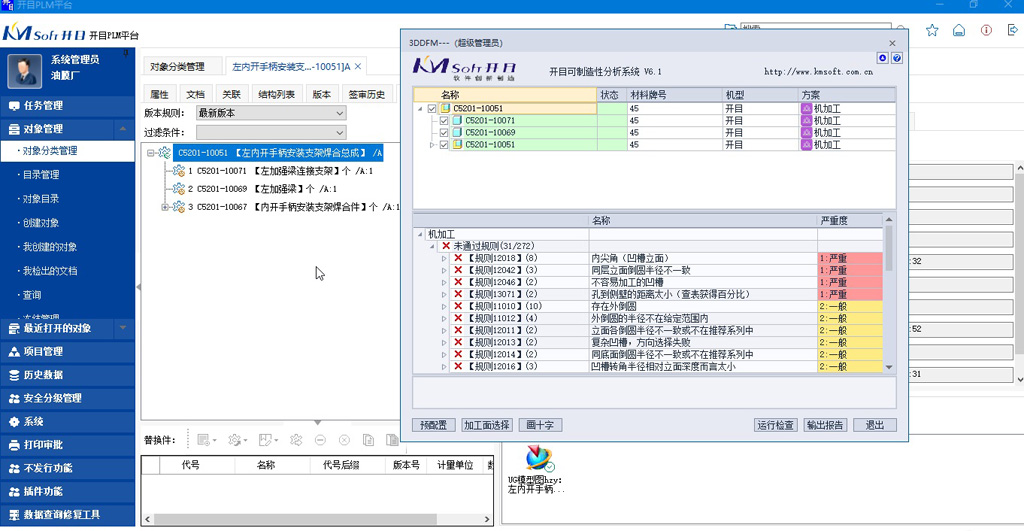Viewport: 1024px width, 531px height.
Task: Click the UG model file thumbnail icon
Action: [x=540, y=459]
